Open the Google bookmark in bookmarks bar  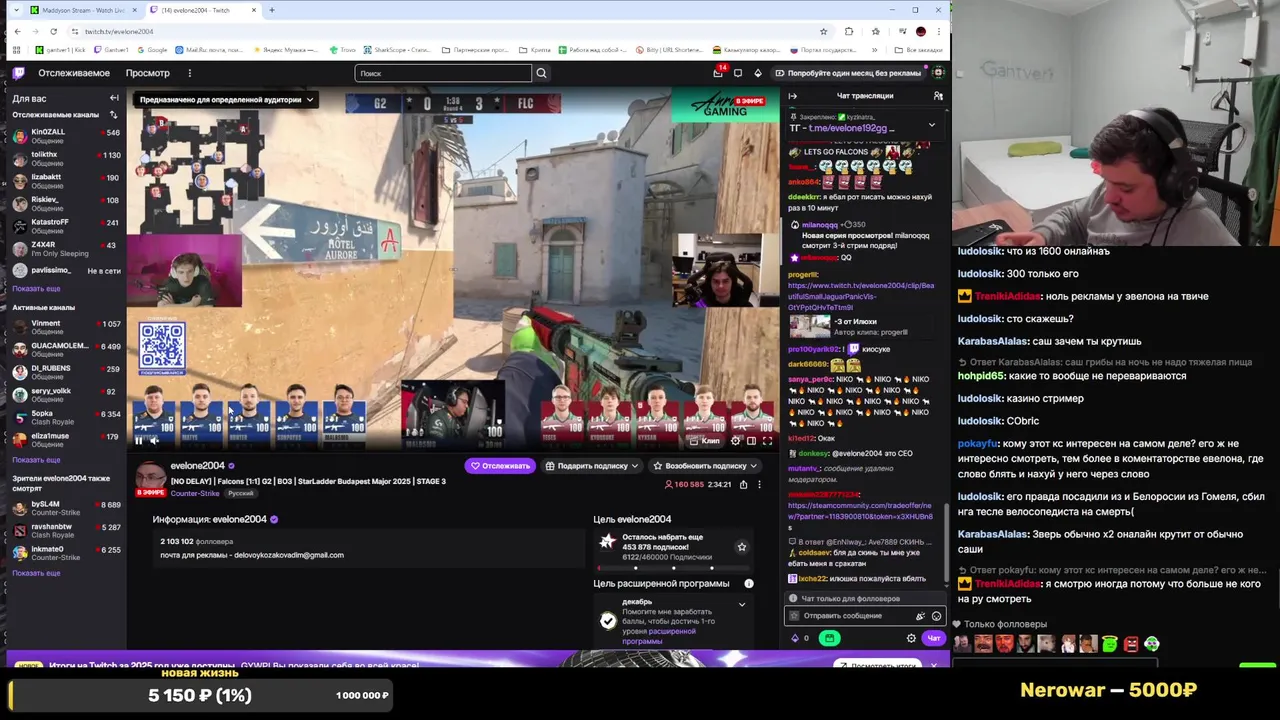[x=153, y=50]
